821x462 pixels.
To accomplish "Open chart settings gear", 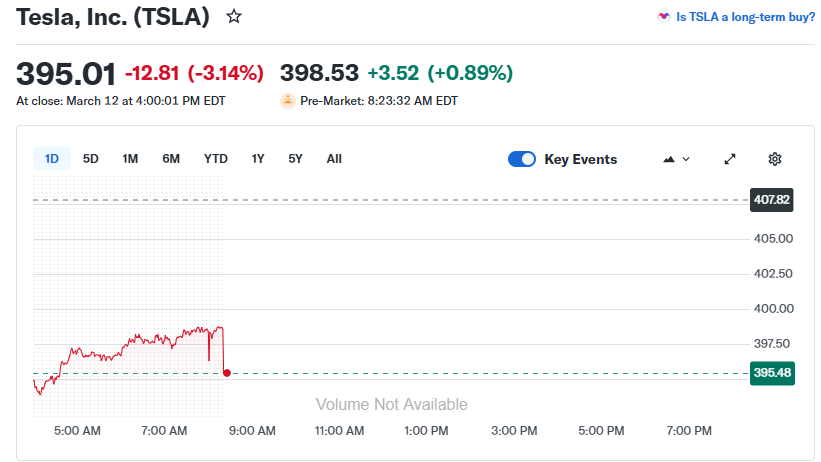I will [774, 159].
